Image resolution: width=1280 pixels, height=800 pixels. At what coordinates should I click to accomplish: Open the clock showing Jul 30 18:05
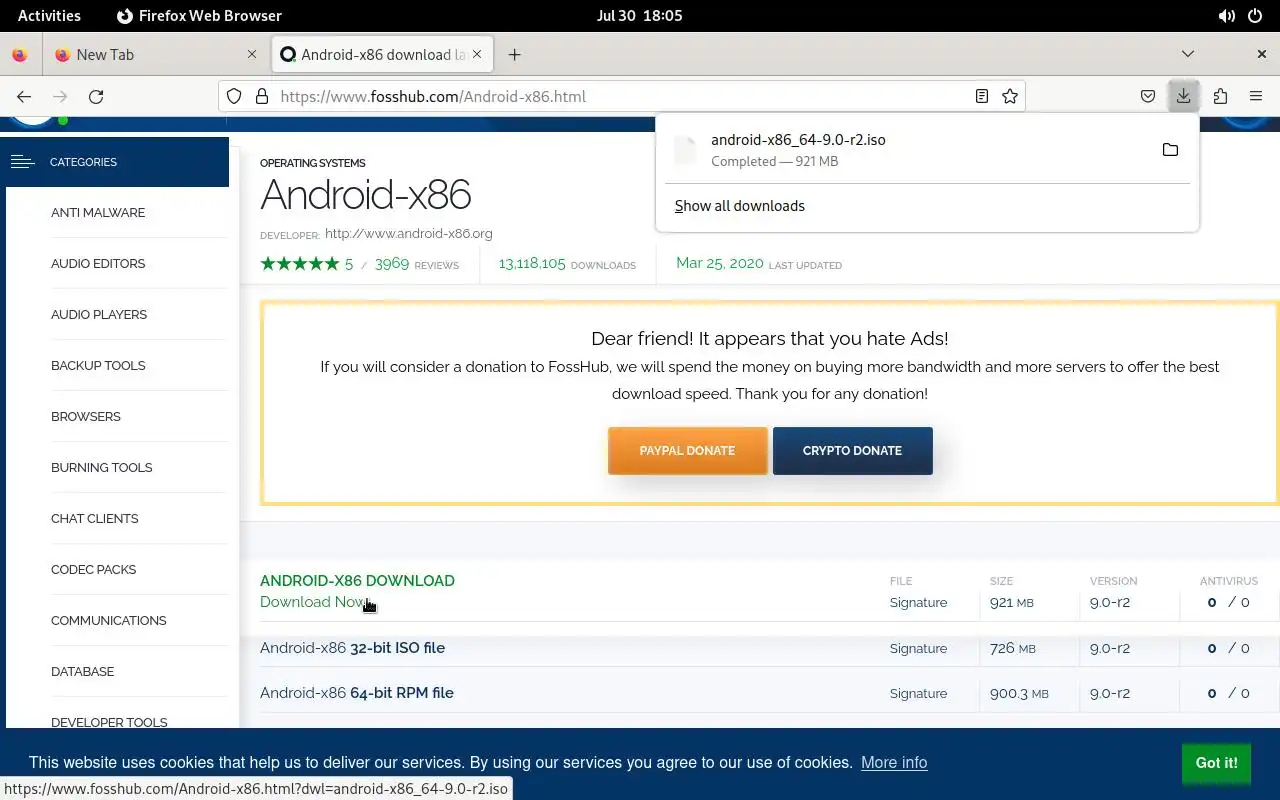(x=639, y=16)
